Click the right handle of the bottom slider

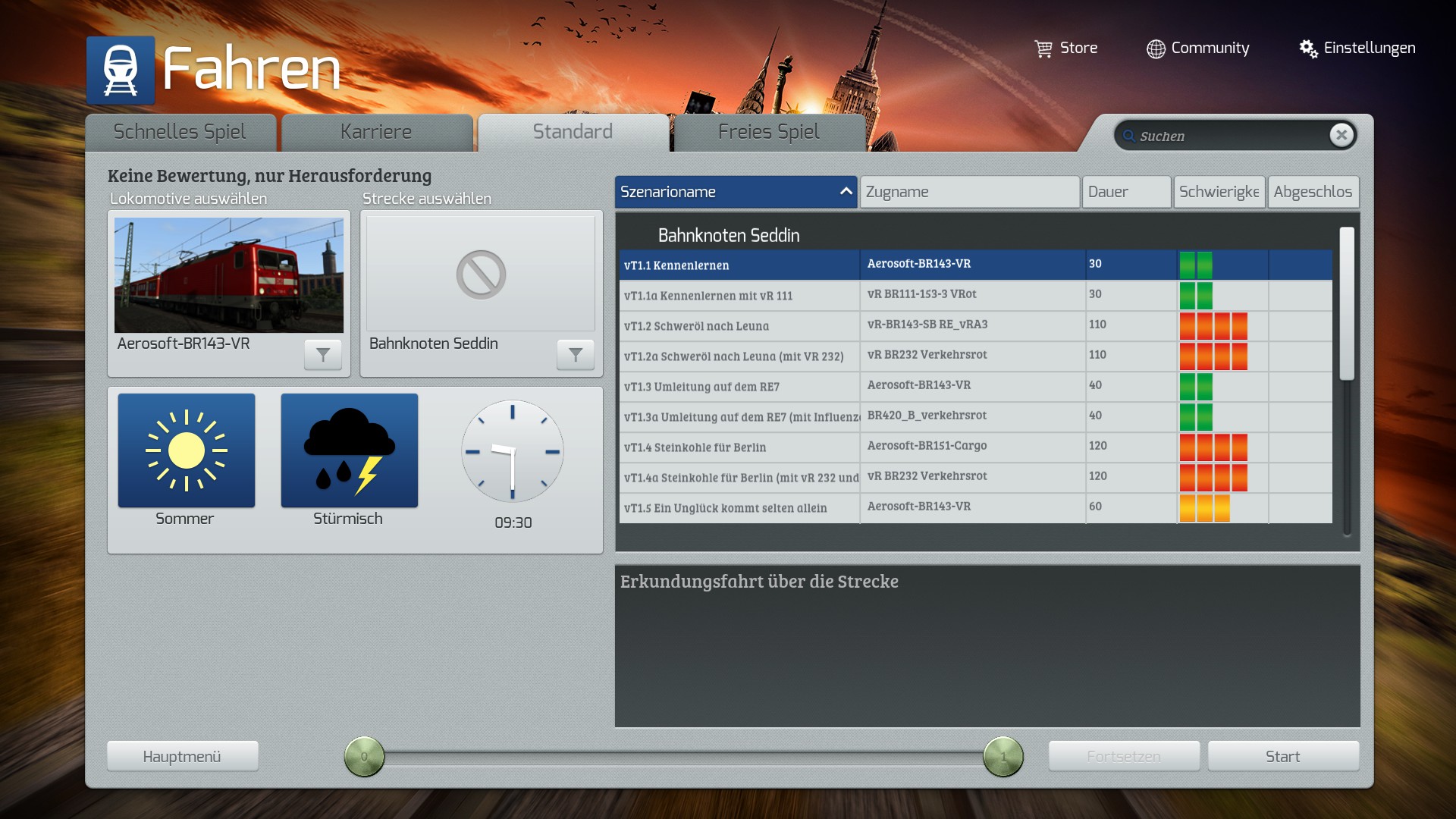(1003, 756)
